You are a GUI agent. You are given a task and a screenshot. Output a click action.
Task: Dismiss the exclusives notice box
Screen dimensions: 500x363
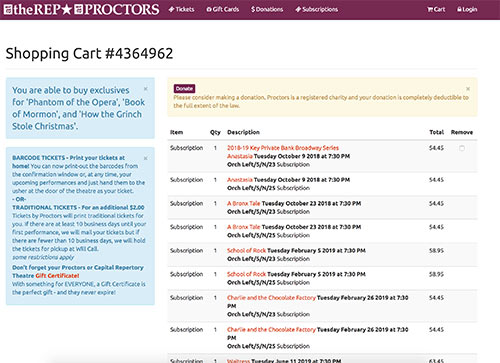point(145,89)
